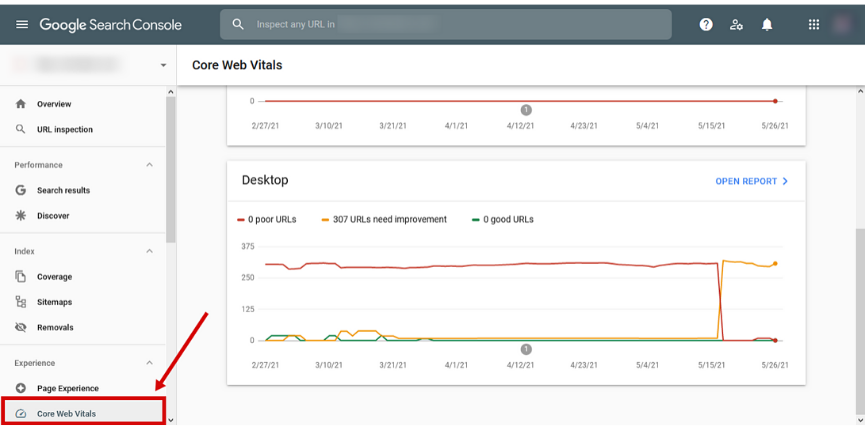Click the main page scroll up arrow
Image resolution: width=865 pixels, height=428 pixels.
click(x=860, y=90)
